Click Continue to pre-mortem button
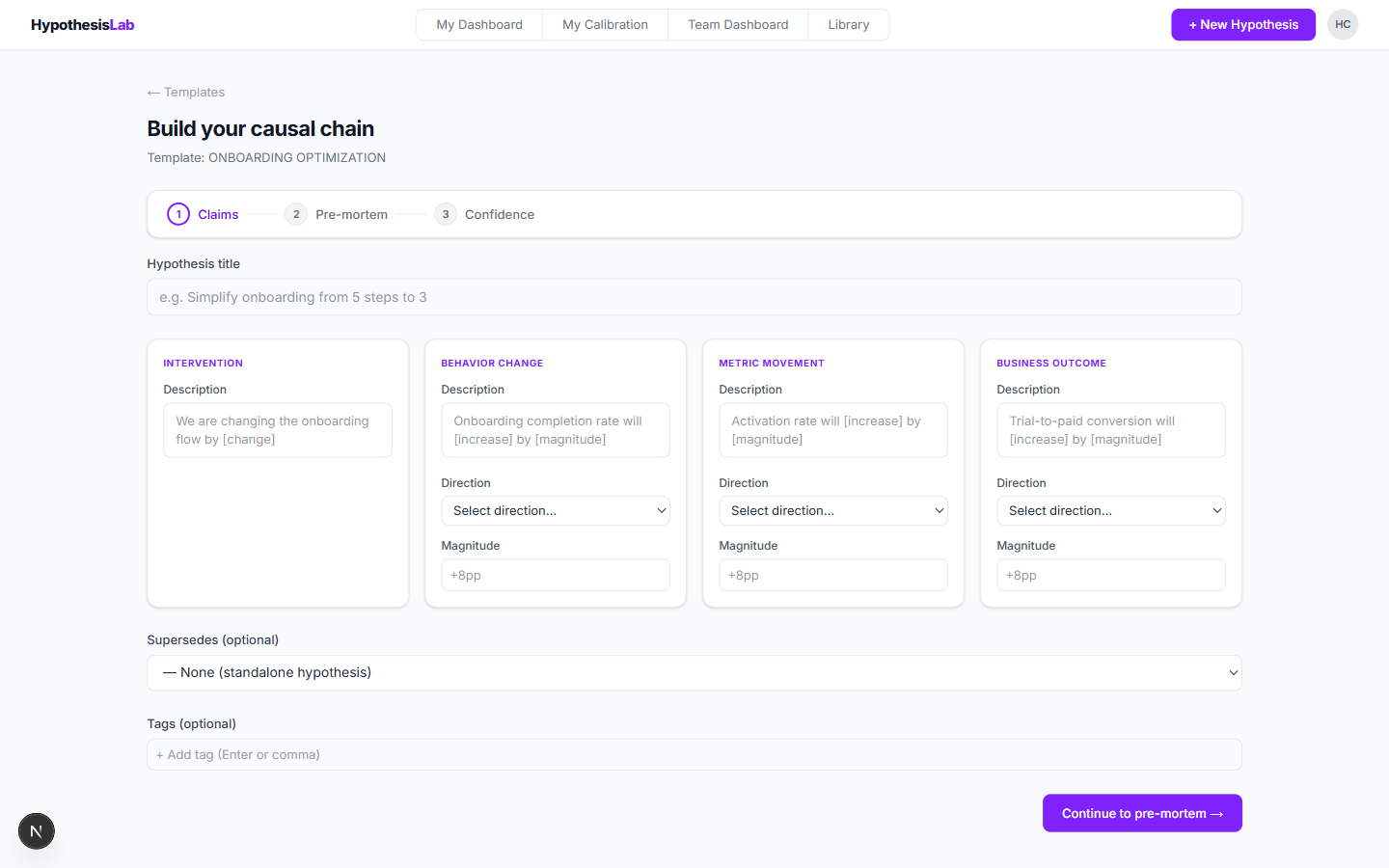This screenshot has height=868, width=1389. tap(1142, 813)
